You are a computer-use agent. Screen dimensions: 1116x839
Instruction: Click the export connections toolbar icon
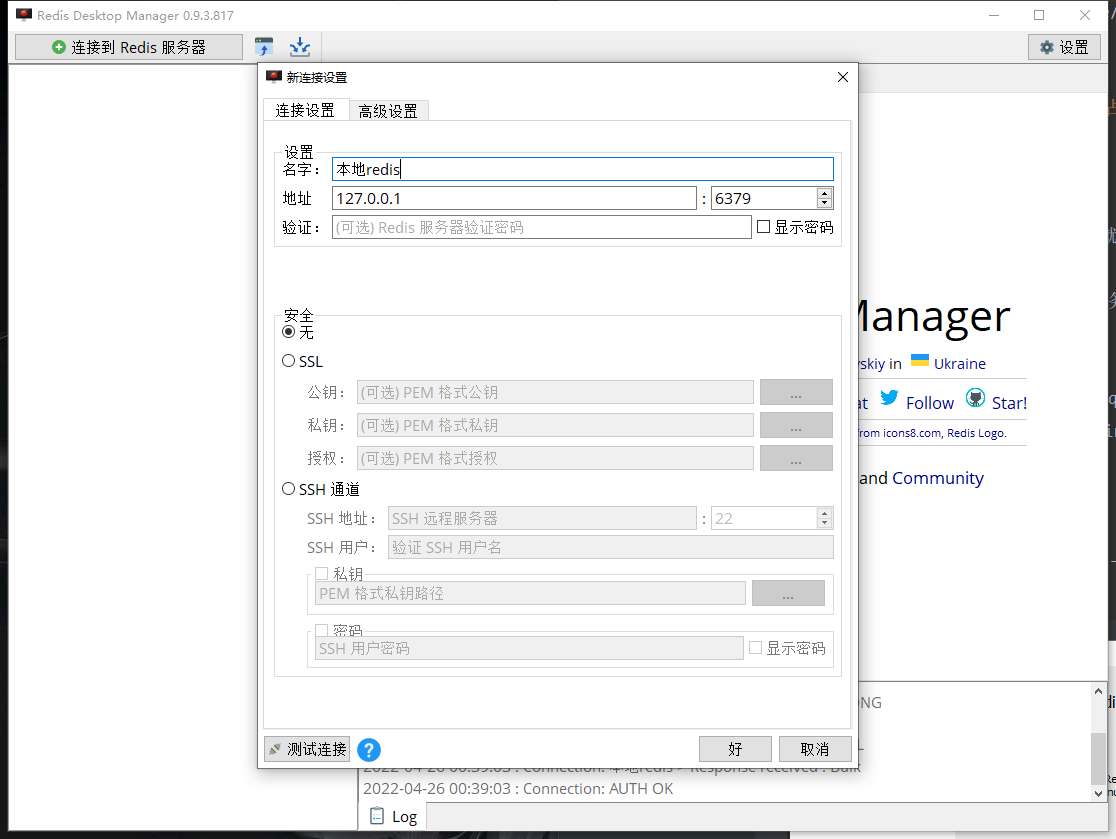[x=299, y=47]
